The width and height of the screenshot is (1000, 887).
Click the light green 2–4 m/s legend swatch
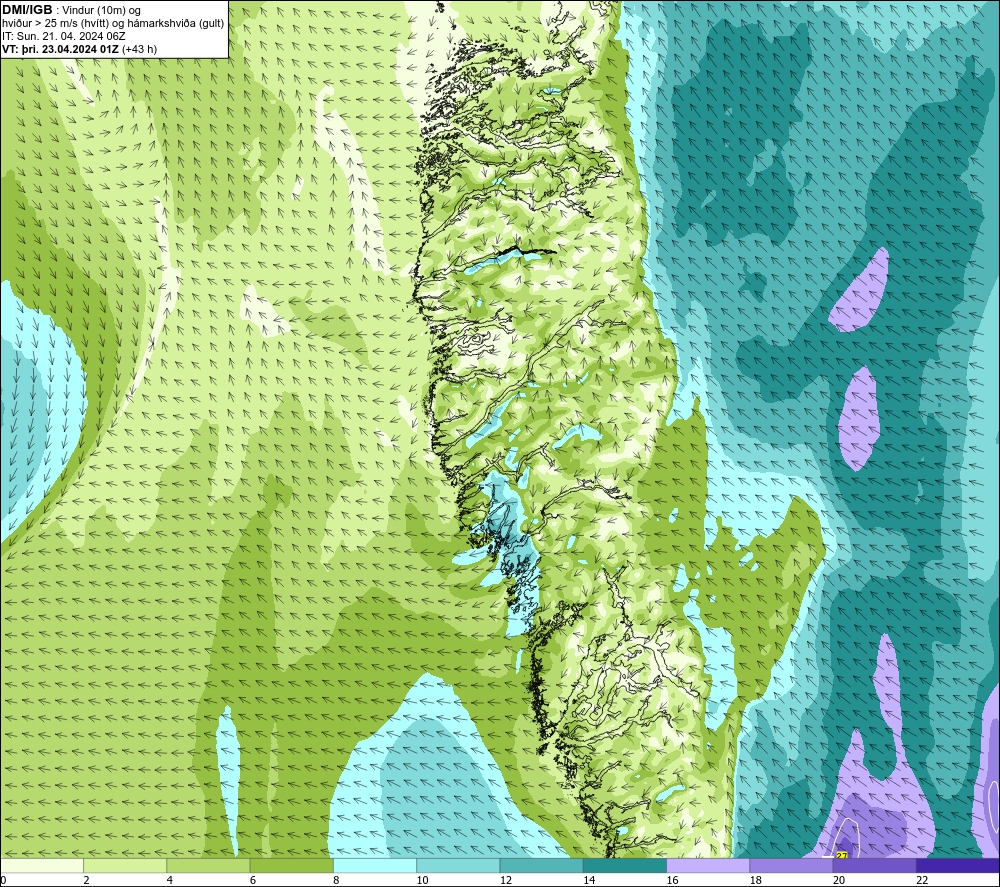coord(125,865)
